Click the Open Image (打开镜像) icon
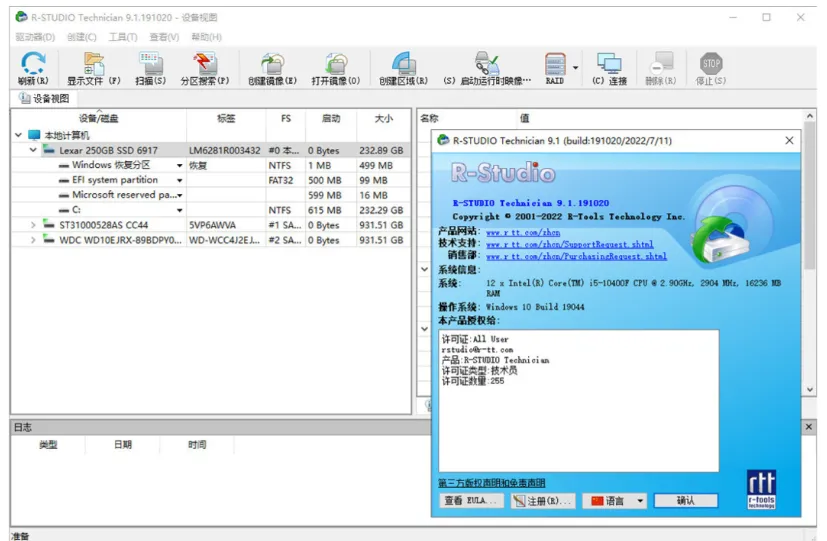 tap(336, 69)
